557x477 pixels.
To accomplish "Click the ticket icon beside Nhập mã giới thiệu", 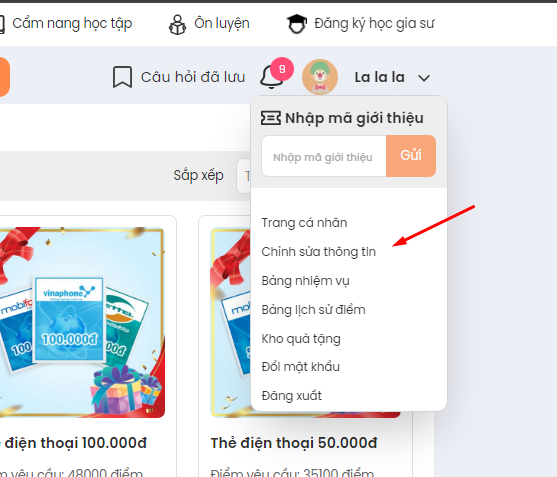I will [271, 118].
